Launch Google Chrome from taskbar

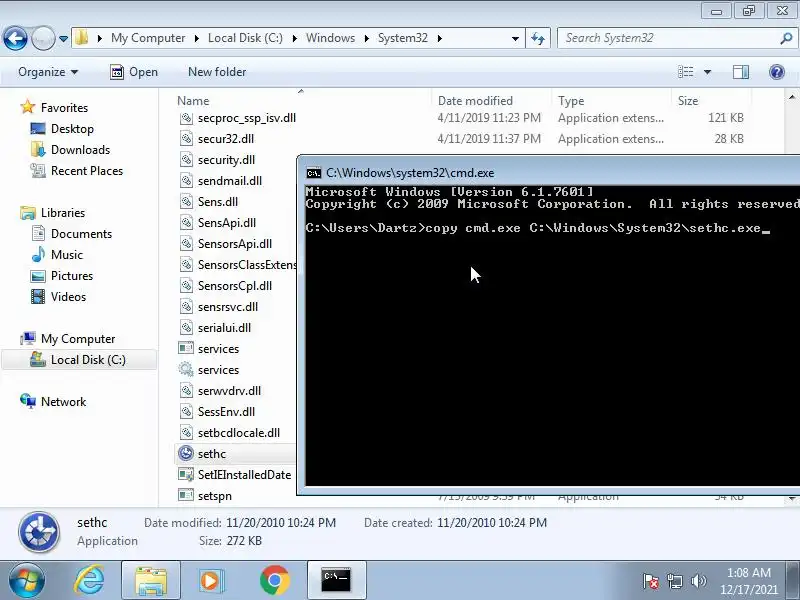[x=274, y=581]
